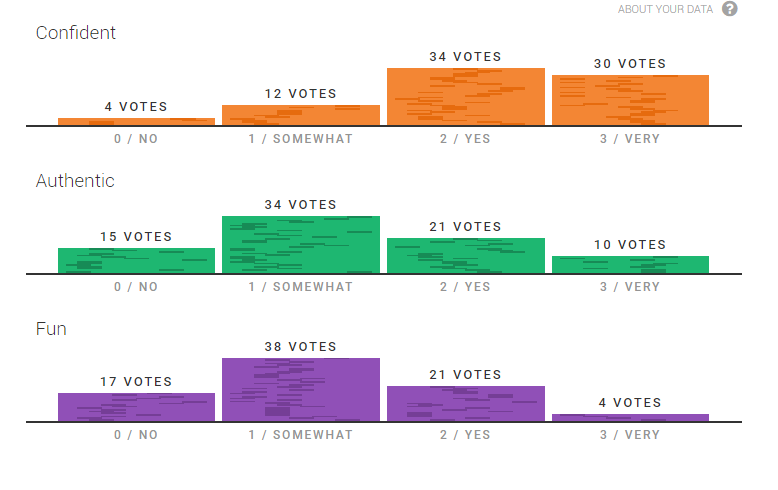Click the About Your Data help icon
Screen dimensions: 778x490
[x=729, y=9]
